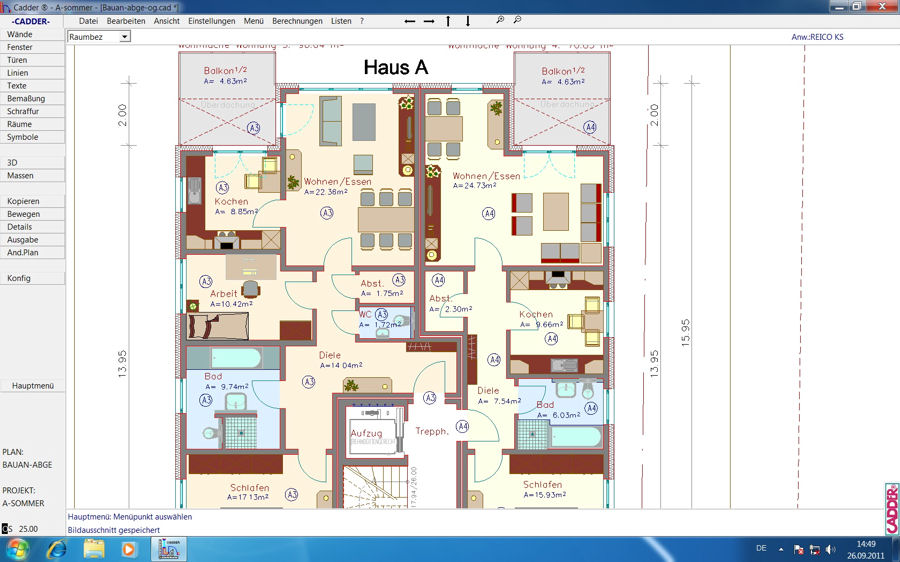
Task: Click the volume speaker tray icon
Action: point(831,550)
